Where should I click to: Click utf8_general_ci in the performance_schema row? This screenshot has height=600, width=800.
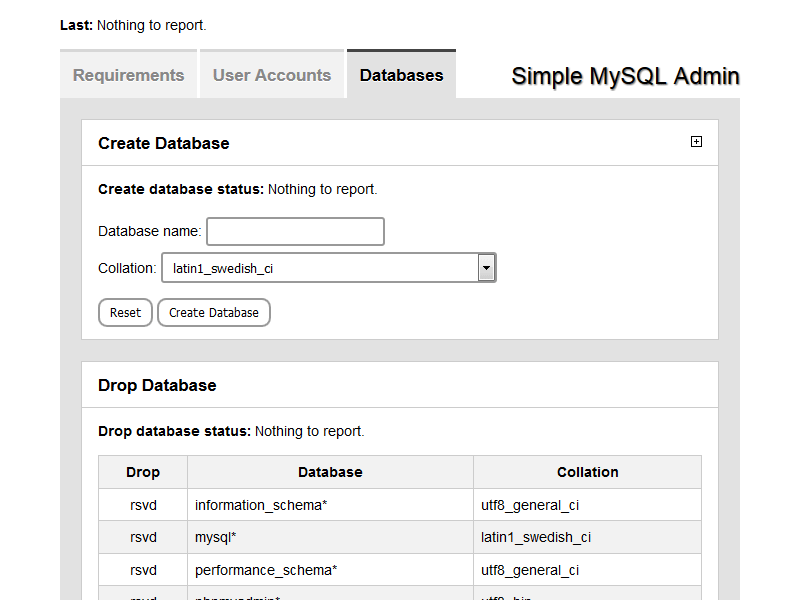pos(530,570)
